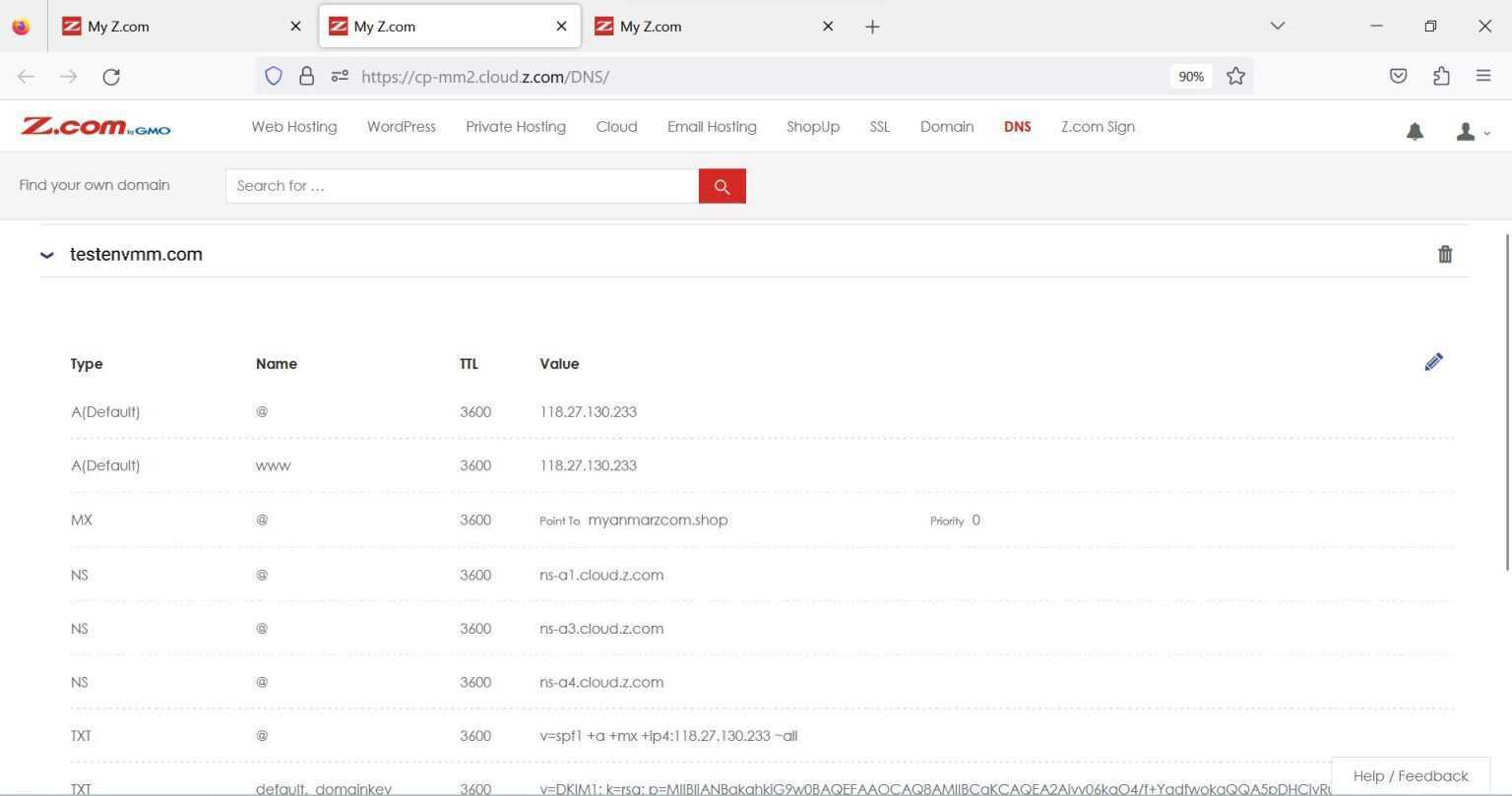Click the ns-a1.cloud.z.com value
Viewport: 1512px width, 796px height.
[601, 575]
